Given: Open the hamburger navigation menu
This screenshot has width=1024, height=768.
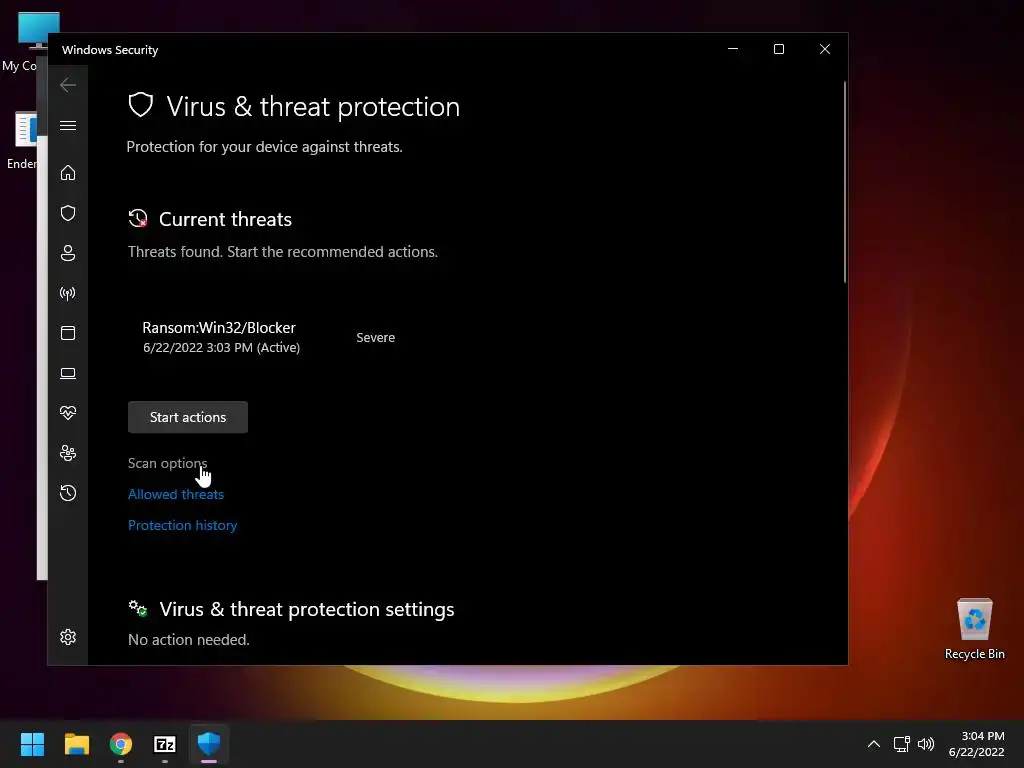Looking at the screenshot, I should pos(68,125).
